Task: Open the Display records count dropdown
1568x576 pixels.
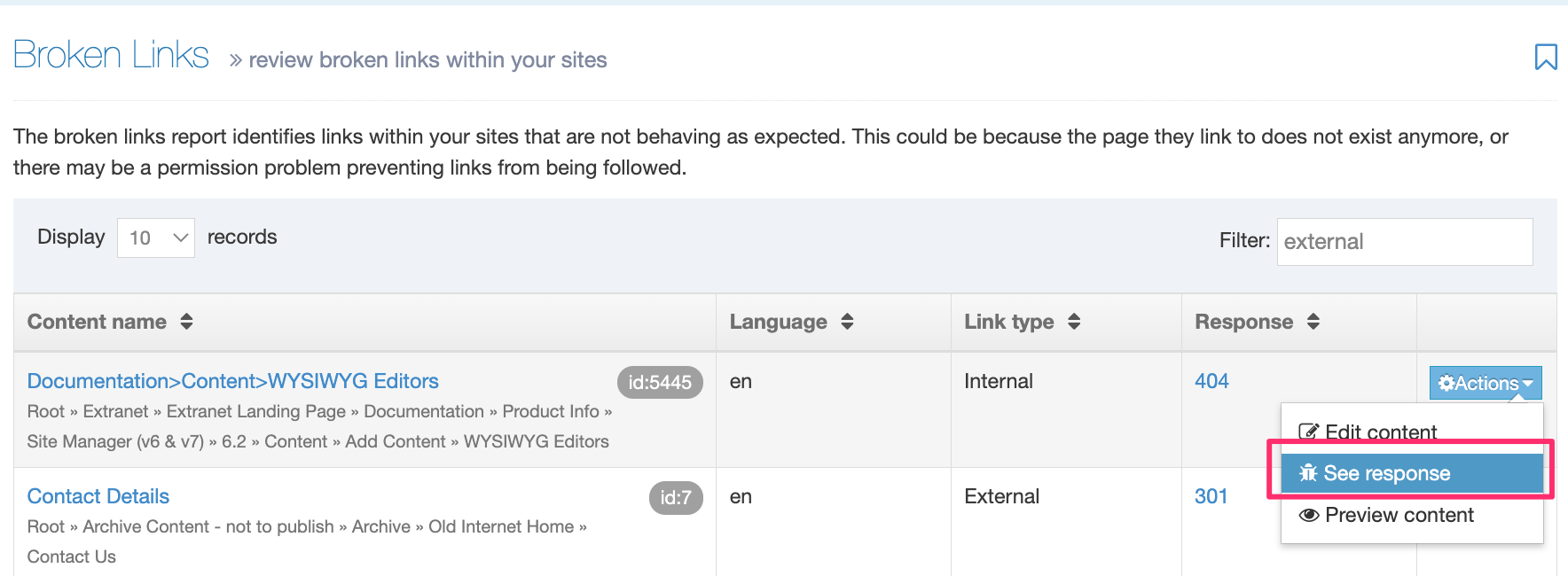Action: coord(156,237)
